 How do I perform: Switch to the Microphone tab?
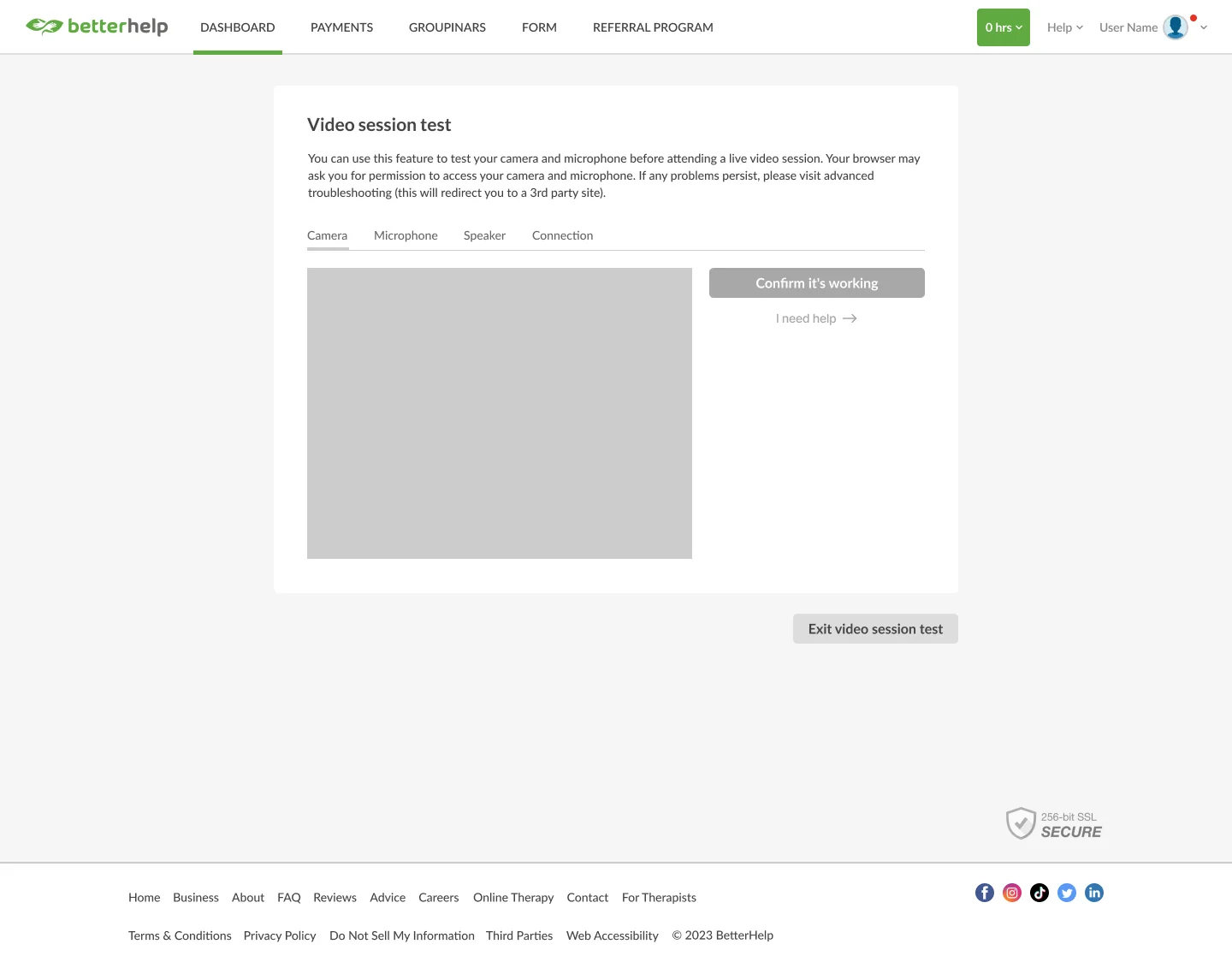click(x=406, y=235)
